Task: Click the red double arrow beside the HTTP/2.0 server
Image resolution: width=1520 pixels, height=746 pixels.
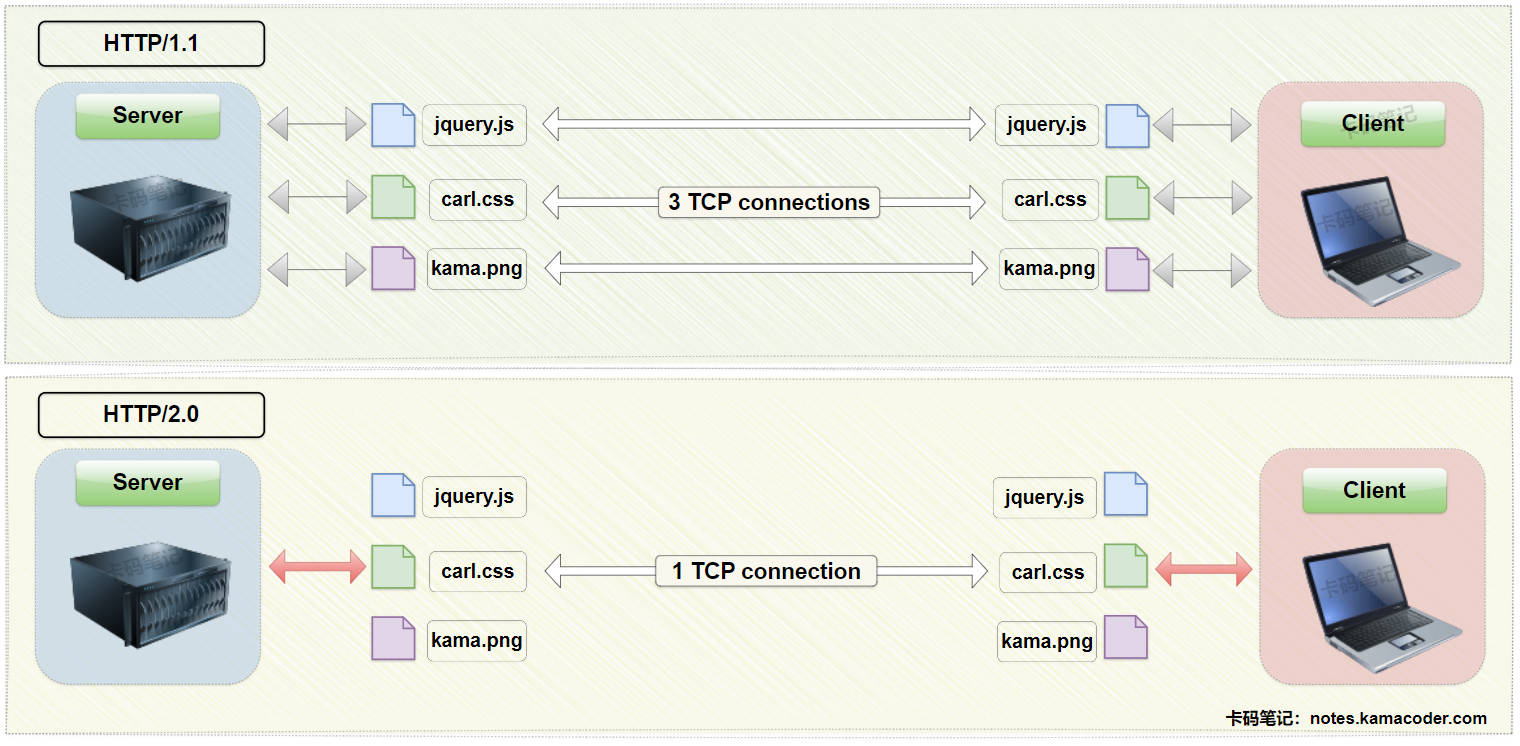Action: [x=318, y=568]
